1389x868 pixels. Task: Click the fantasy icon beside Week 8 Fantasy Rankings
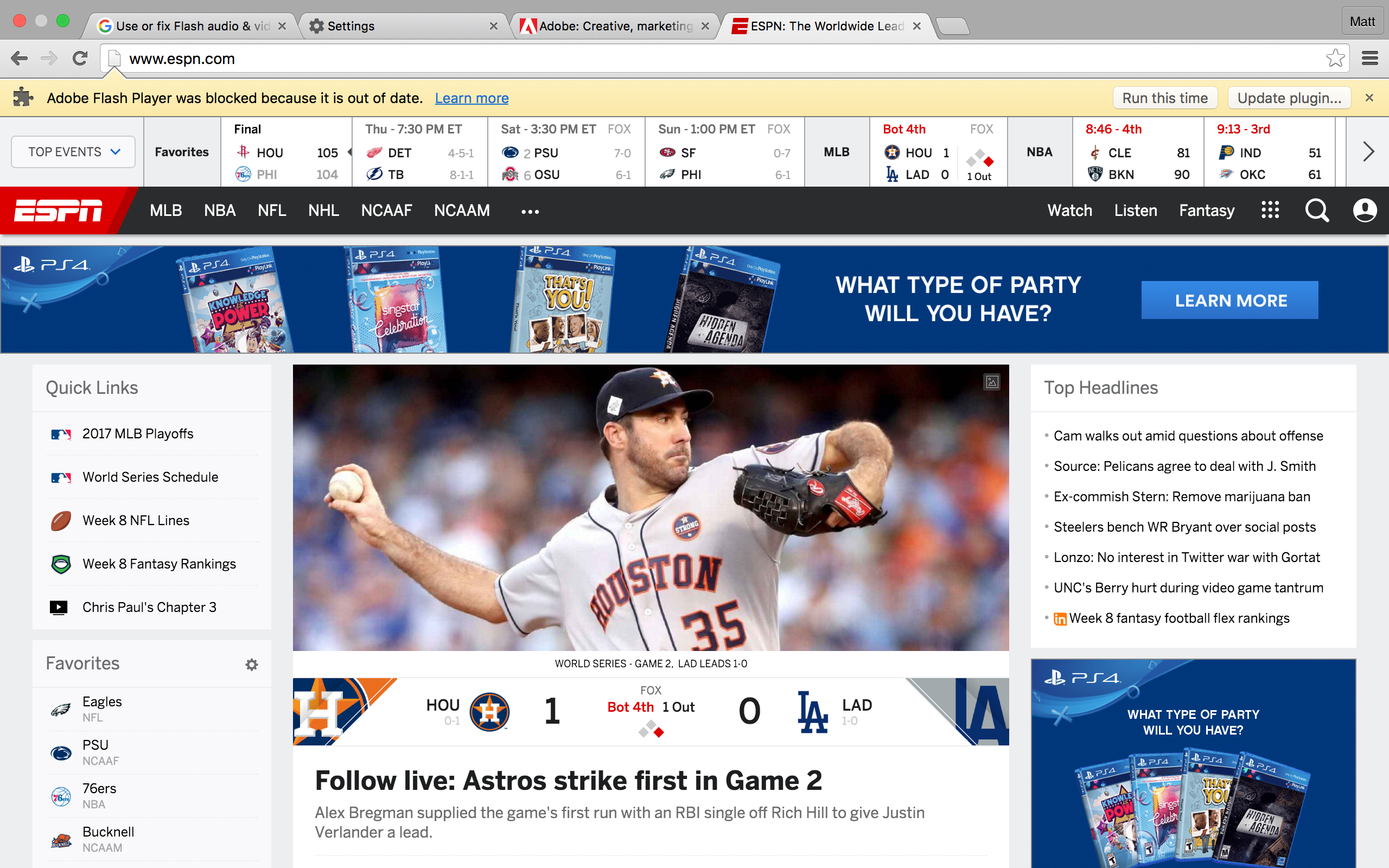(61, 564)
